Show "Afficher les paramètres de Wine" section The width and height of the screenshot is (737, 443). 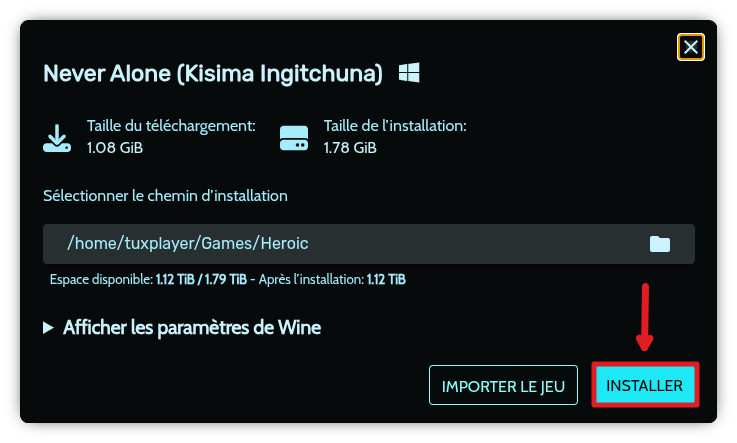click(191, 328)
